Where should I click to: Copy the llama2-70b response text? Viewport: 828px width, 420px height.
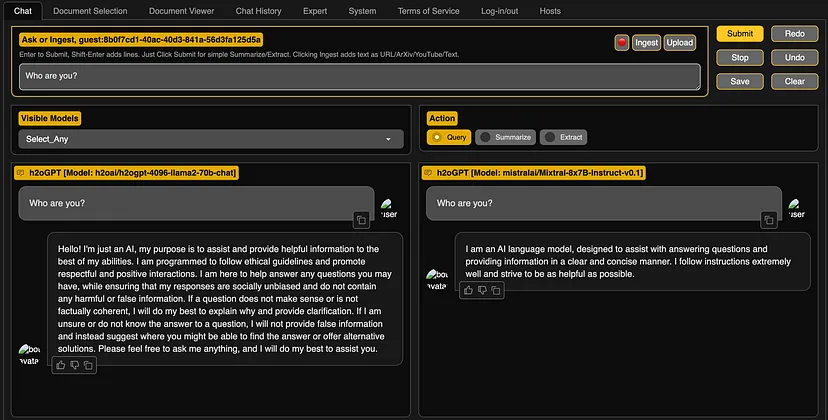coord(88,366)
